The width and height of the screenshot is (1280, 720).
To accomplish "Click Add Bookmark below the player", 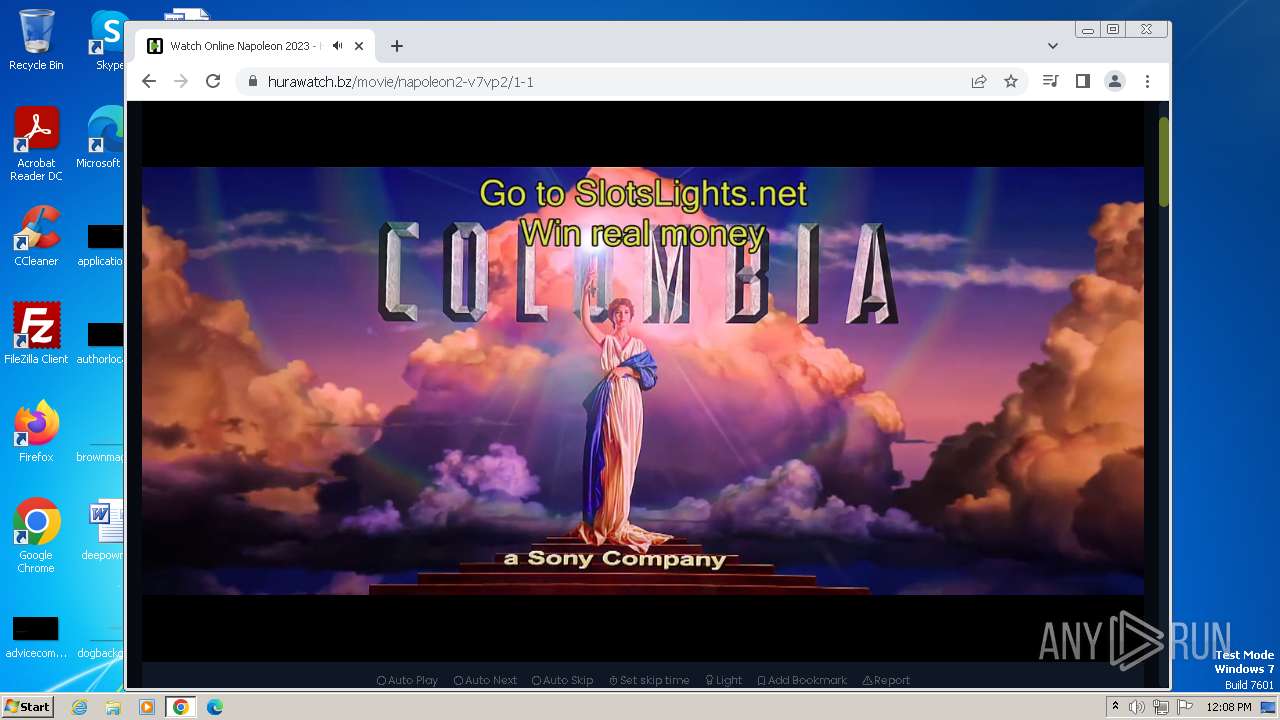I will [x=802, y=680].
